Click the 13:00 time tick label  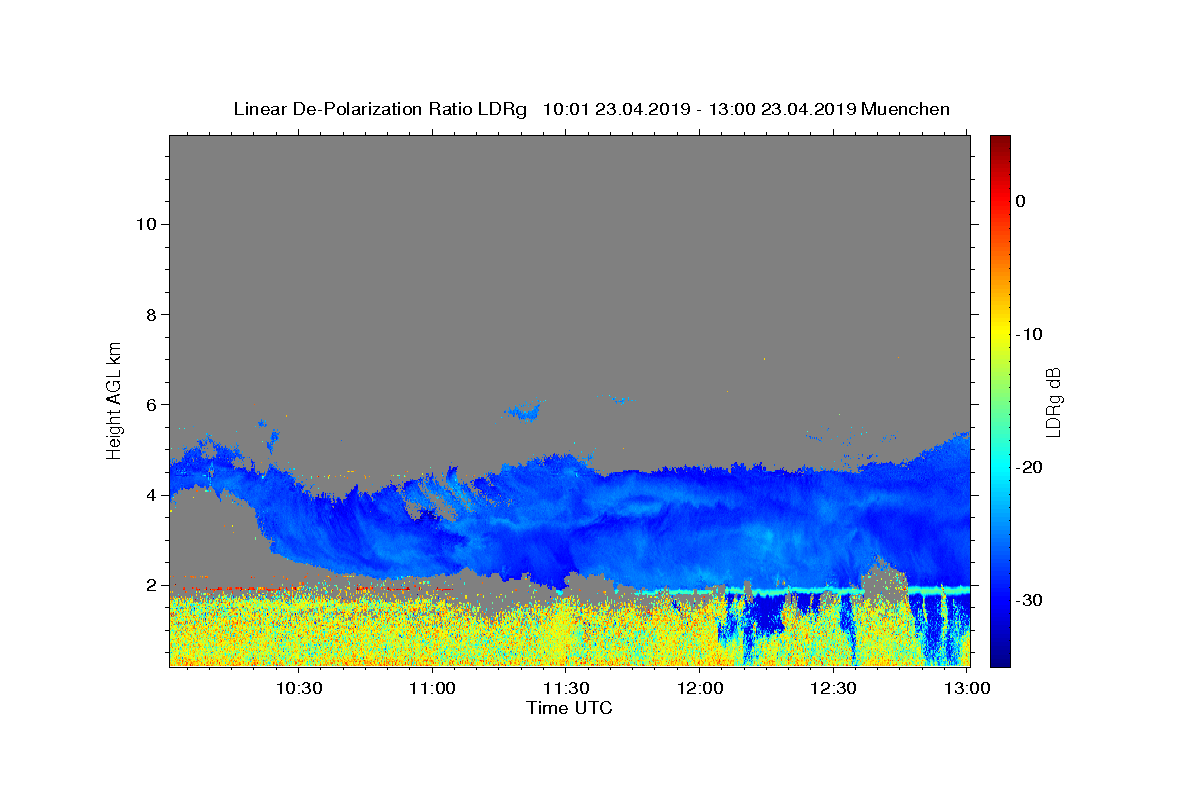tap(967, 688)
